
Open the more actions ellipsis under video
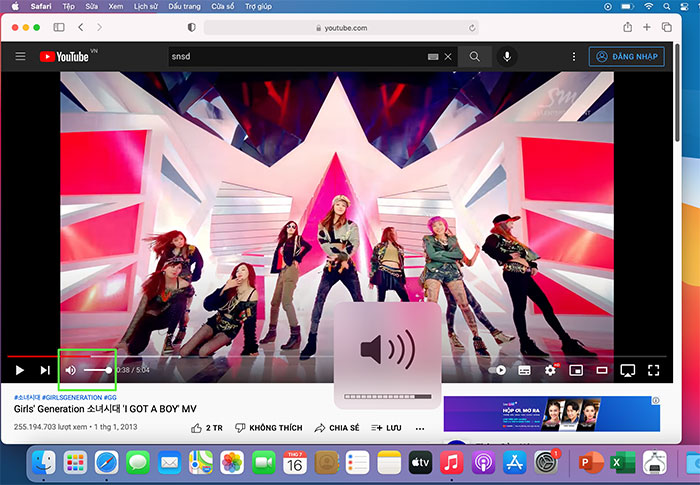click(420, 428)
